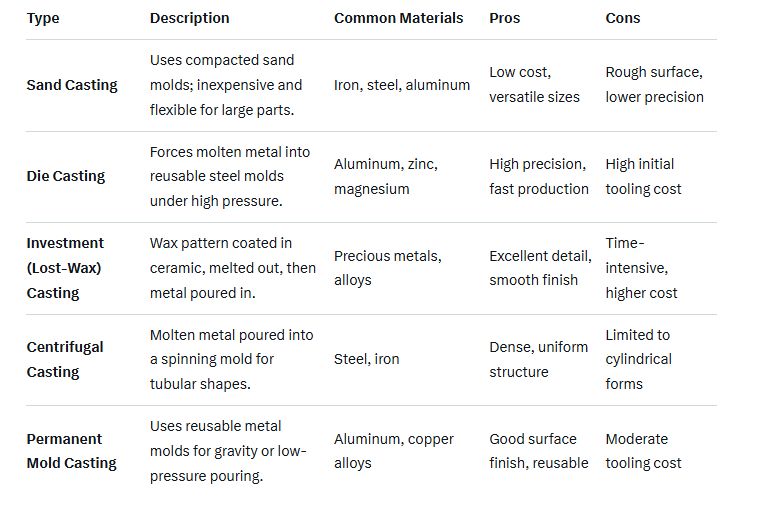Click the Description column header

point(189,18)
